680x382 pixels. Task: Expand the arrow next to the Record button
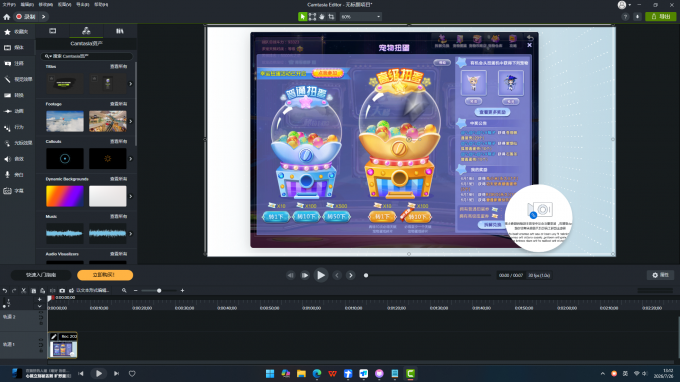pos(43,17)
